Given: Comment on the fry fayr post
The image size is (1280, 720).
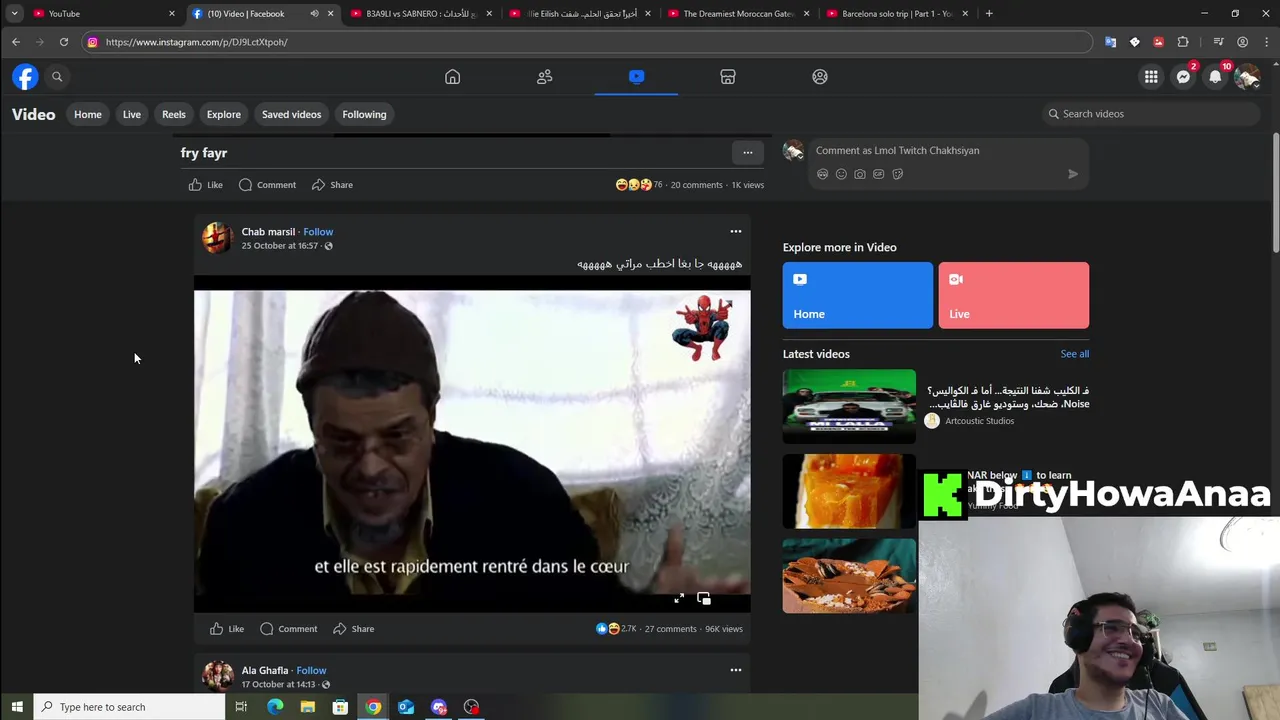Looking at the screenshot, I should (x=267, y=185).
